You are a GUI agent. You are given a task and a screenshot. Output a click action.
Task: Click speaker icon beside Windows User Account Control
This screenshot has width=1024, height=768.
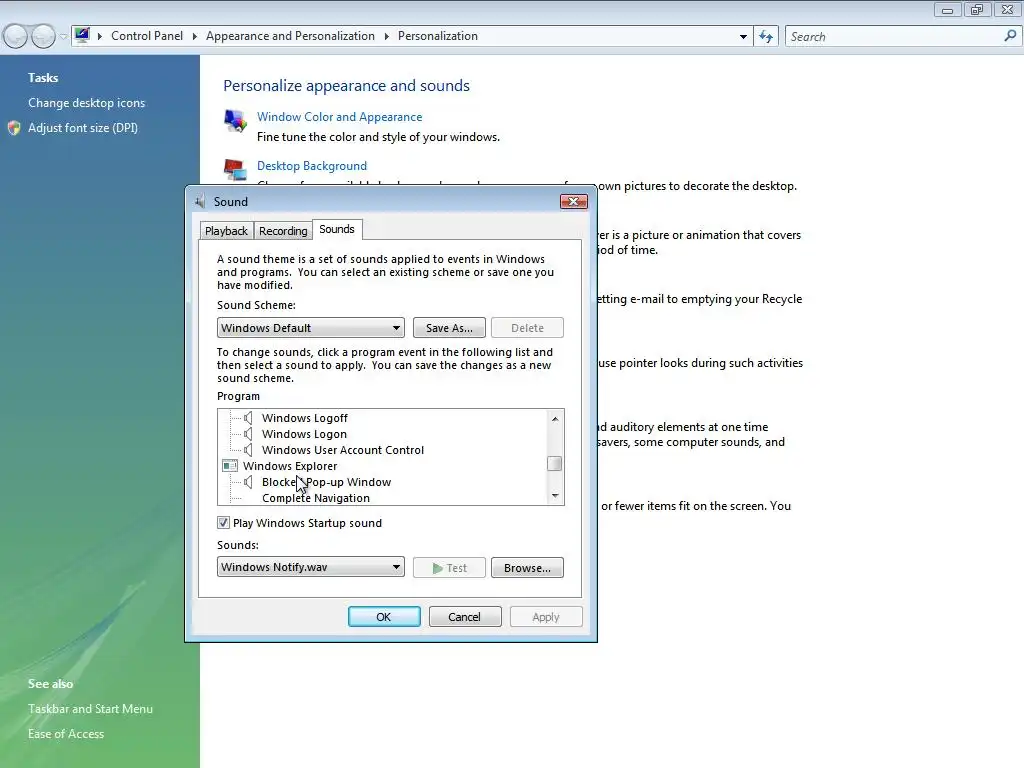248,450
